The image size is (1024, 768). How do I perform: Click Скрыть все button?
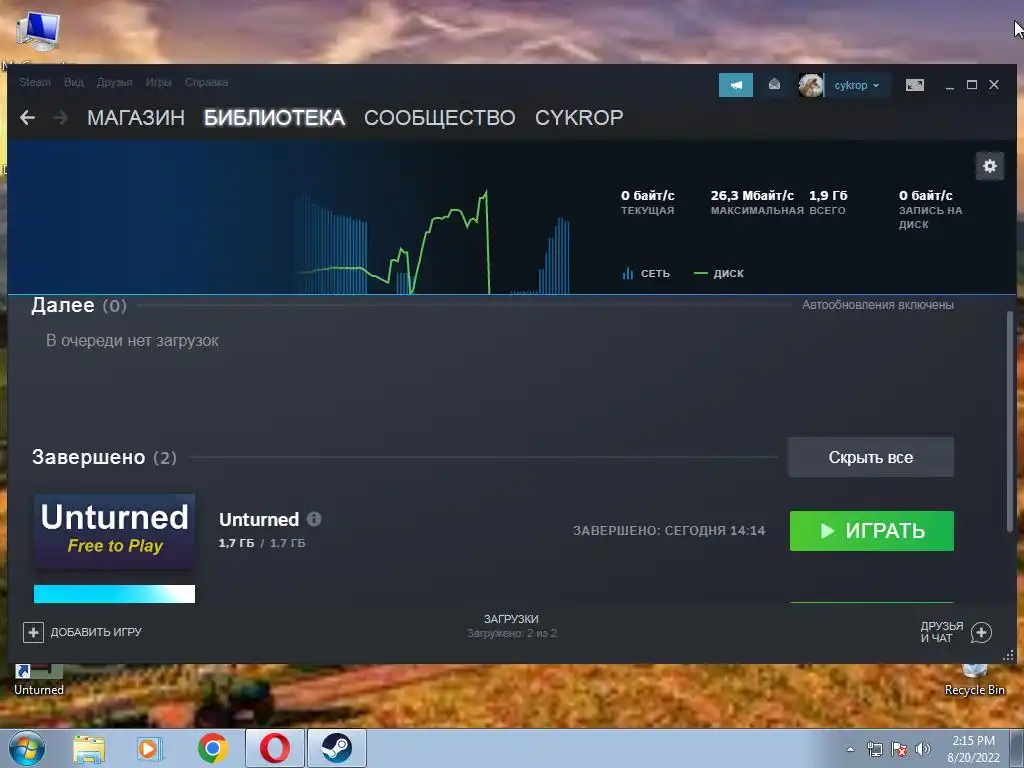point(871,457)
